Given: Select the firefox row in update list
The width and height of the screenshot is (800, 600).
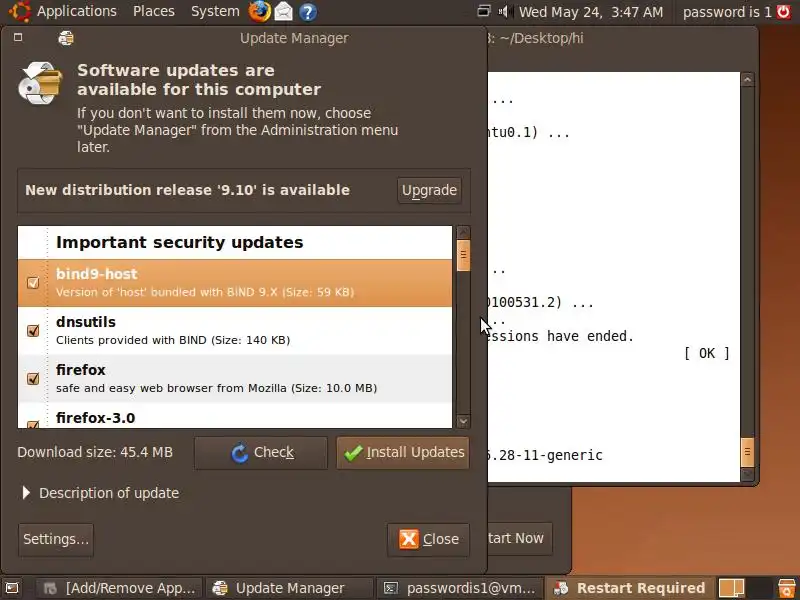Looking at the screenshot, I should coord(235,379).
